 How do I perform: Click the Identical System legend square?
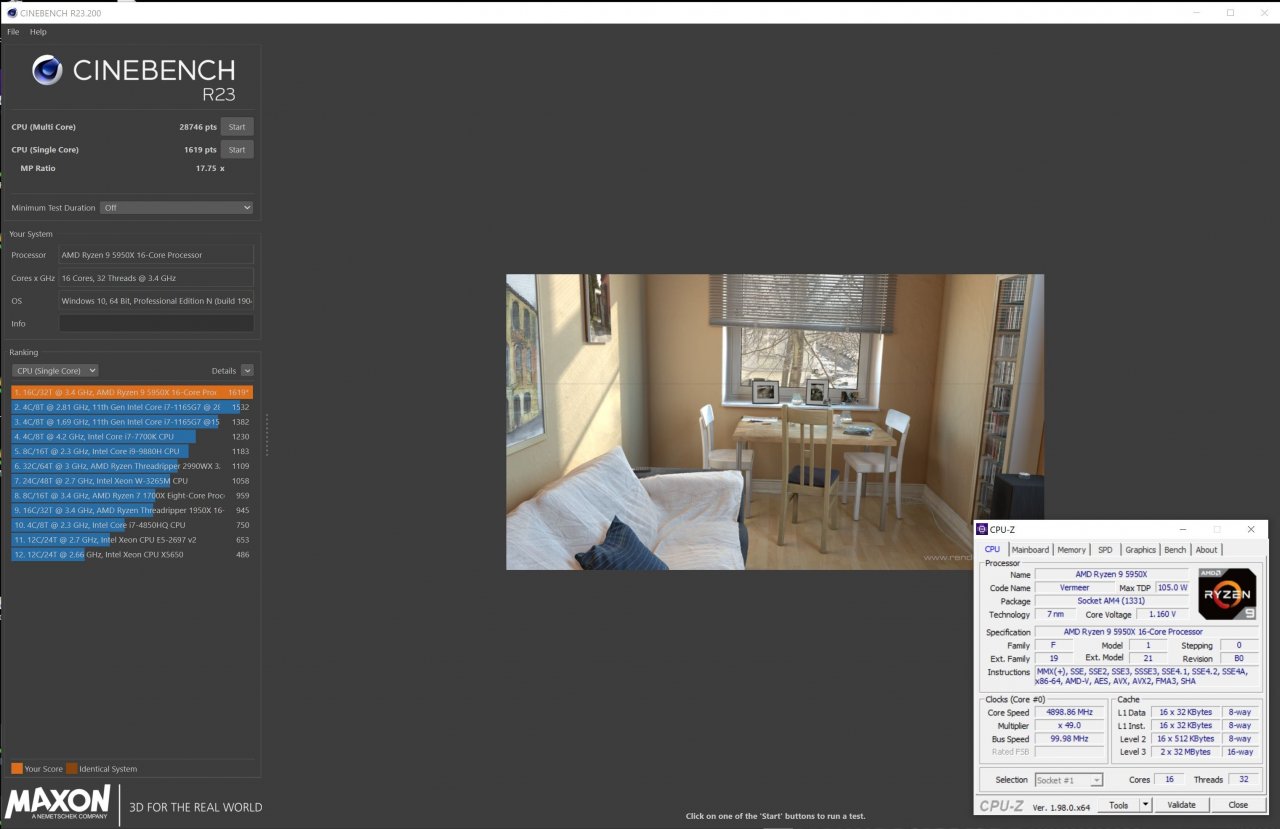coord(72,769)
